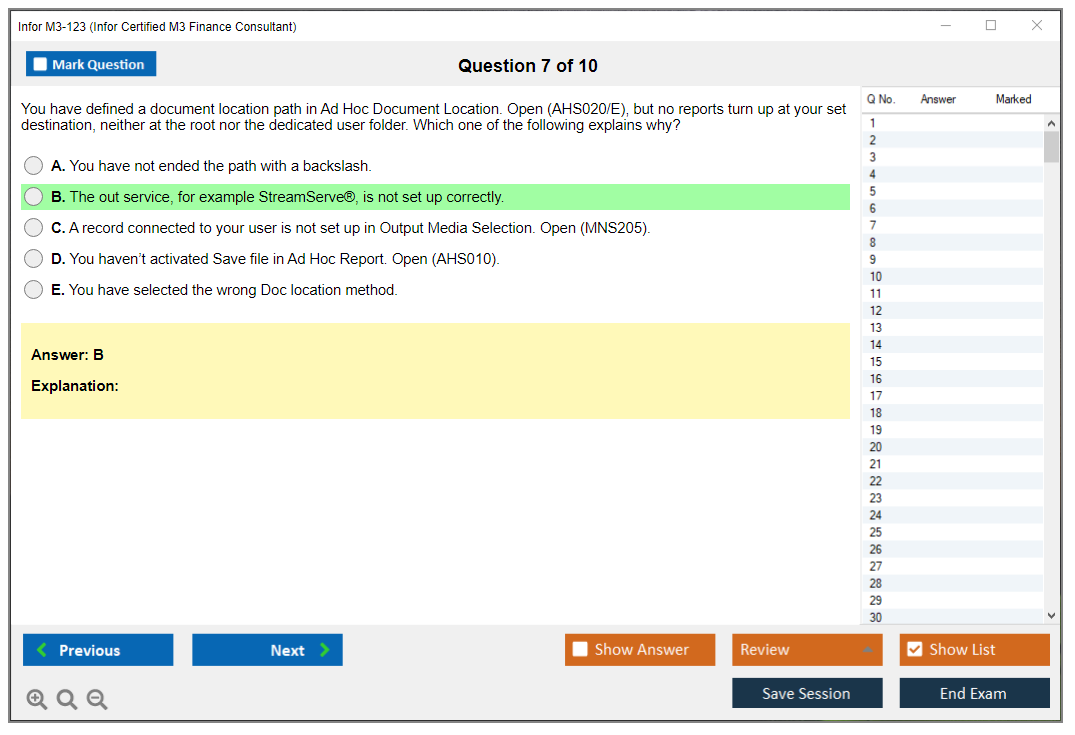The width and height of the screenshot is (1075, 735).
Task: Click the reset zoom magnifier icon
Action: pyautogui.click(x=67, y=700)
